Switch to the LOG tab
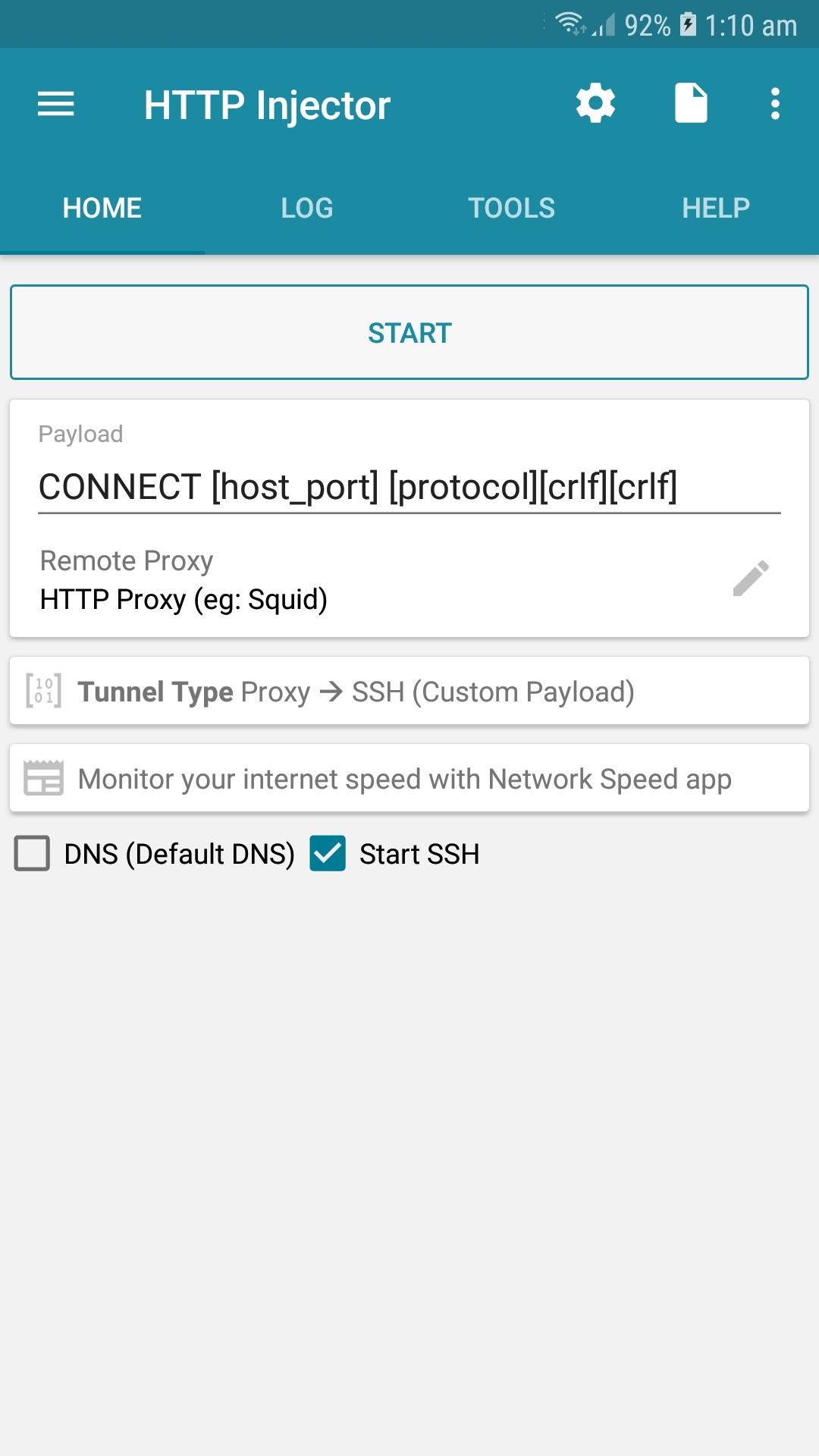 pyautogui.click(x=306, y=207)
